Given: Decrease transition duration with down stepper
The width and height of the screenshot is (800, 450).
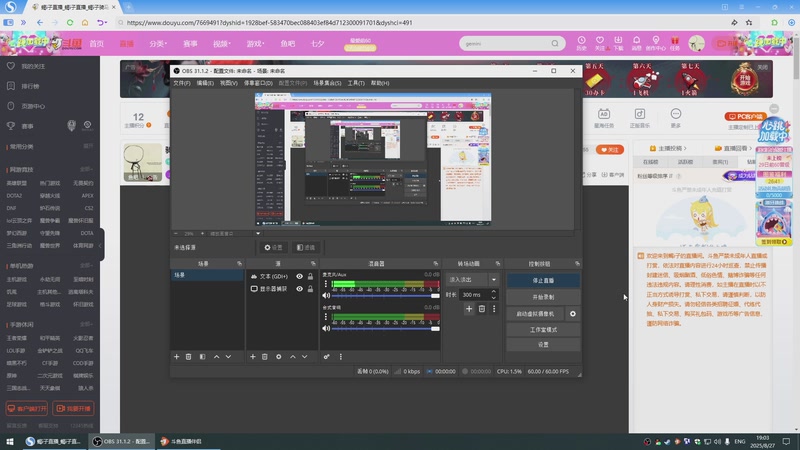Looking at the screenshot, I should click(493, 297).
